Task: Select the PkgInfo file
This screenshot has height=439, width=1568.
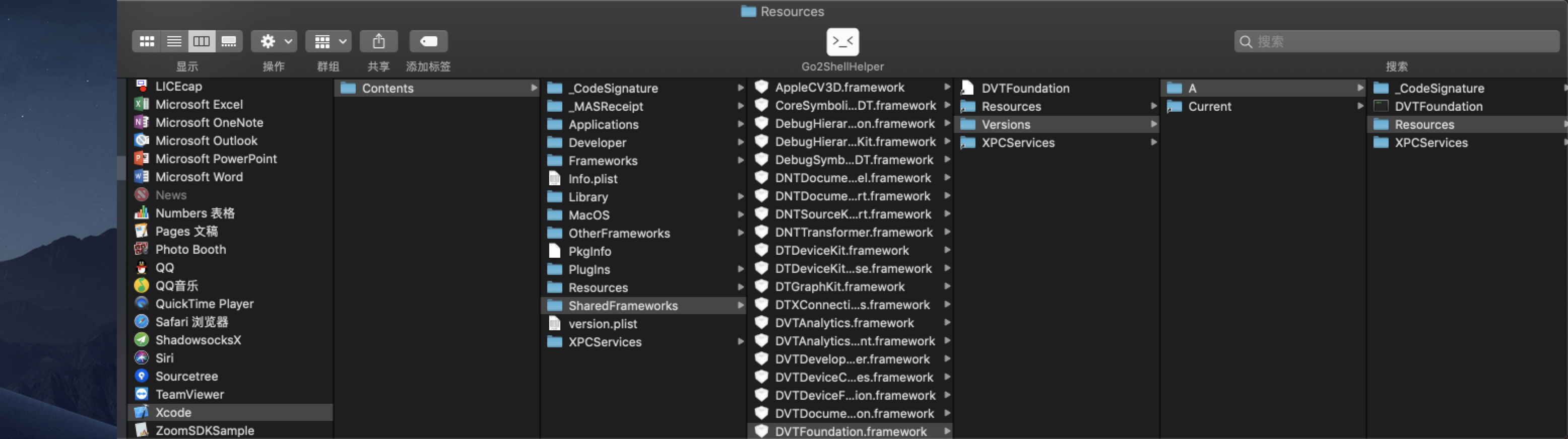Action: point(643,251)
